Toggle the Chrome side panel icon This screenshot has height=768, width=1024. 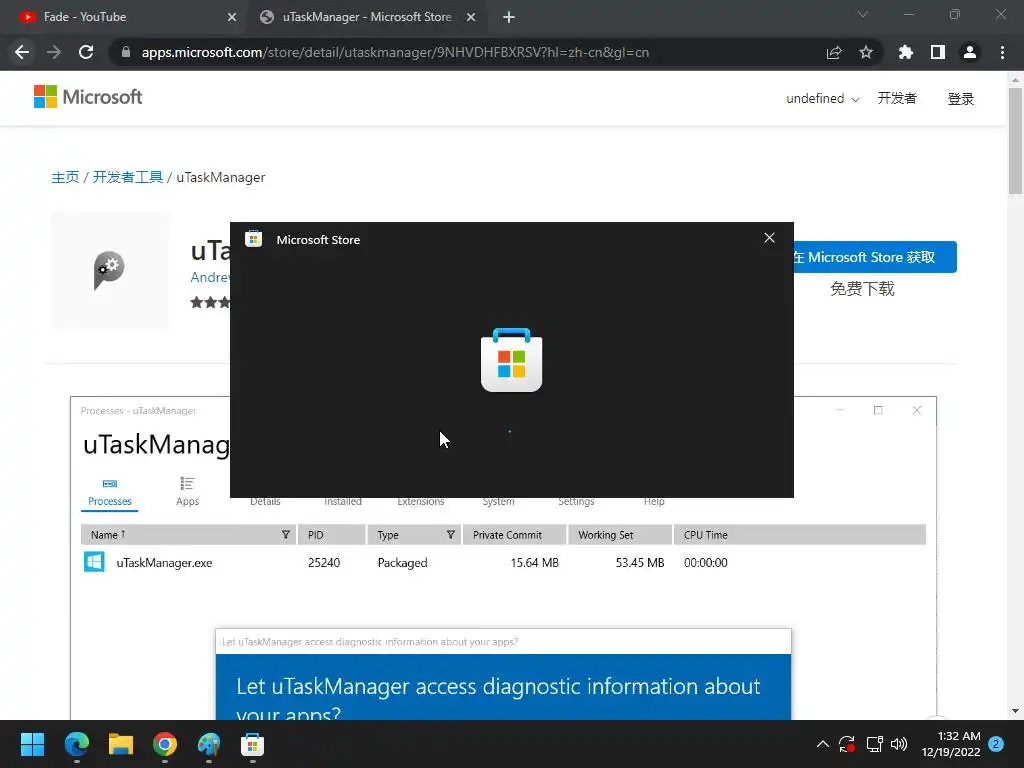coord(938,52)
